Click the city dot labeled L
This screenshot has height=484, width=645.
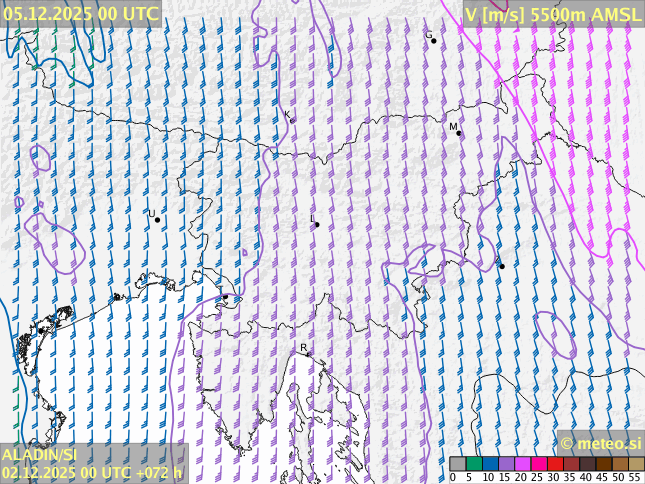(317, 224)
